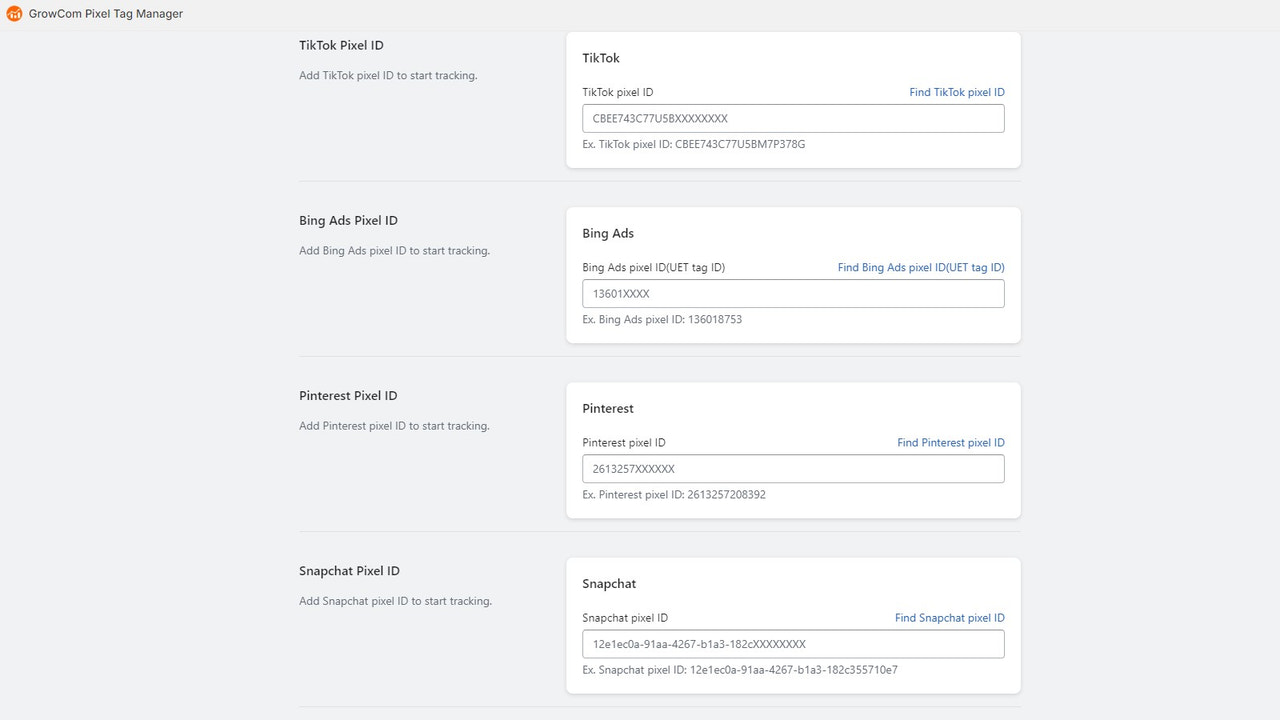This screenshot has height=720, width=1280.
Task: Click the example TikTok pixel ID CBEE743C77U5BM7P378G text
Action: pos(694,145)
